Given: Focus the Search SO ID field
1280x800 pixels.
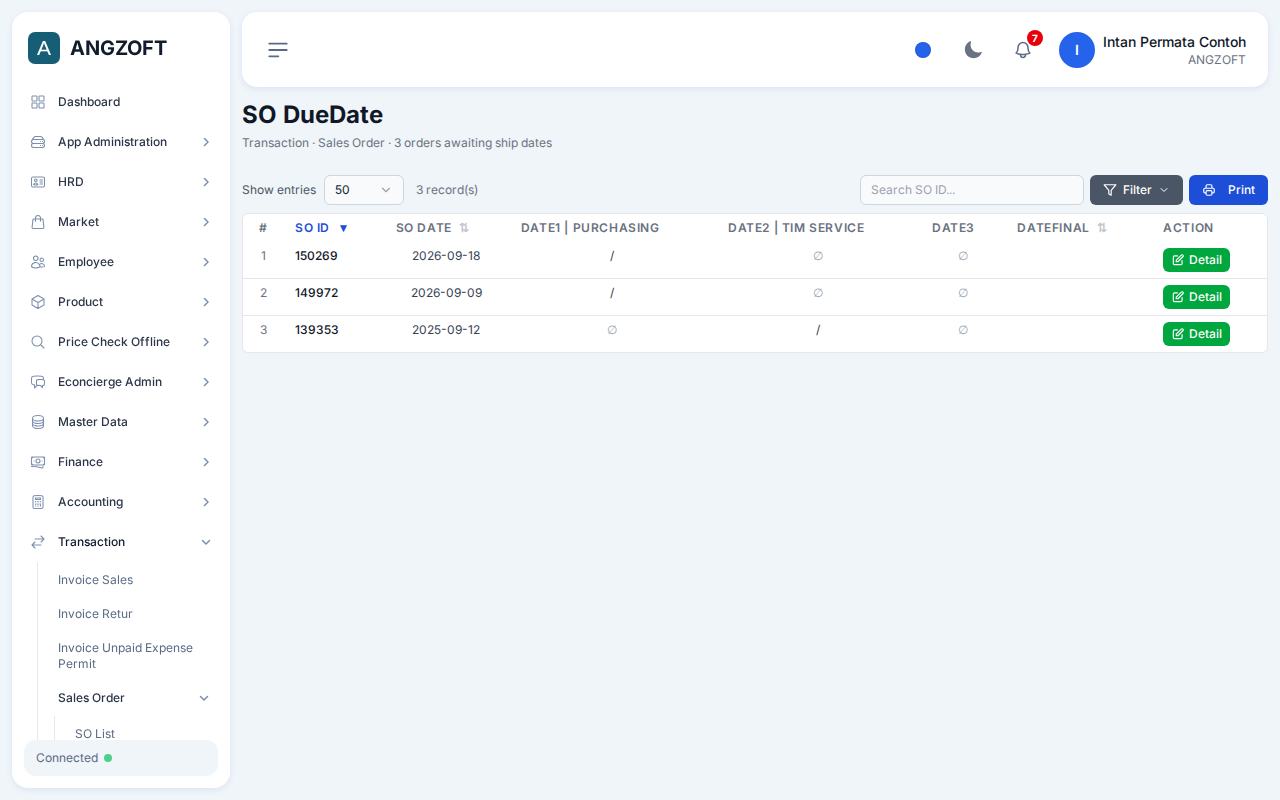Looking at the screenshot, I should [x=972, y=190].
